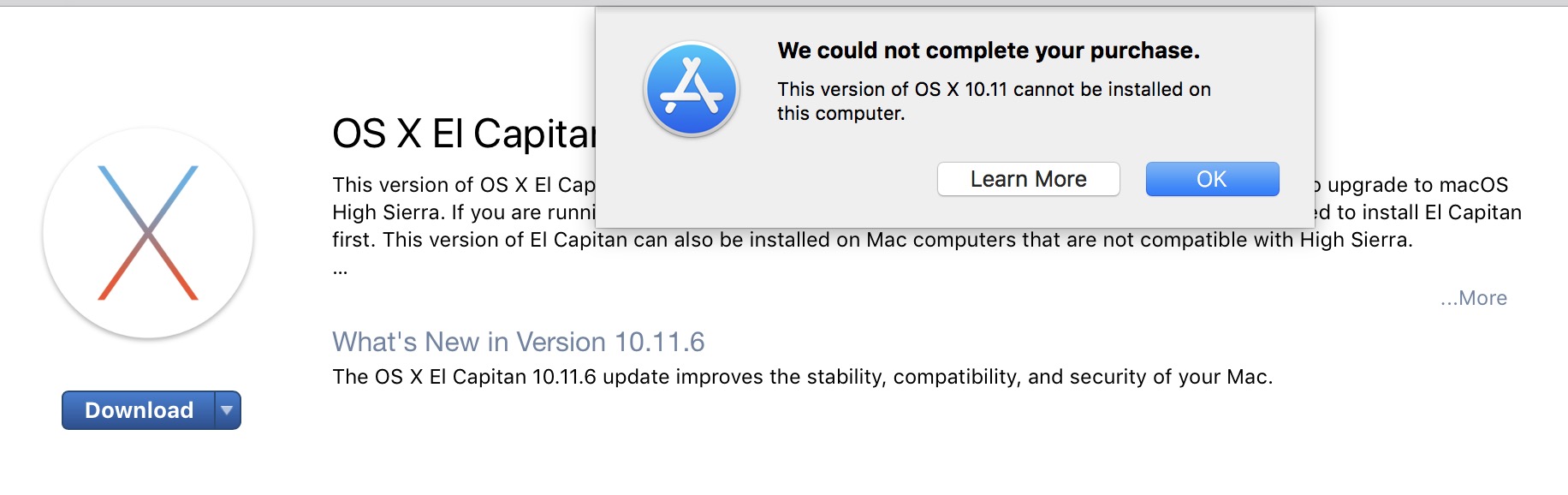The height and width of the screenshot is (495, 1568).
Task: Click the Learn More button
Action: click(x=1028, y=179)
